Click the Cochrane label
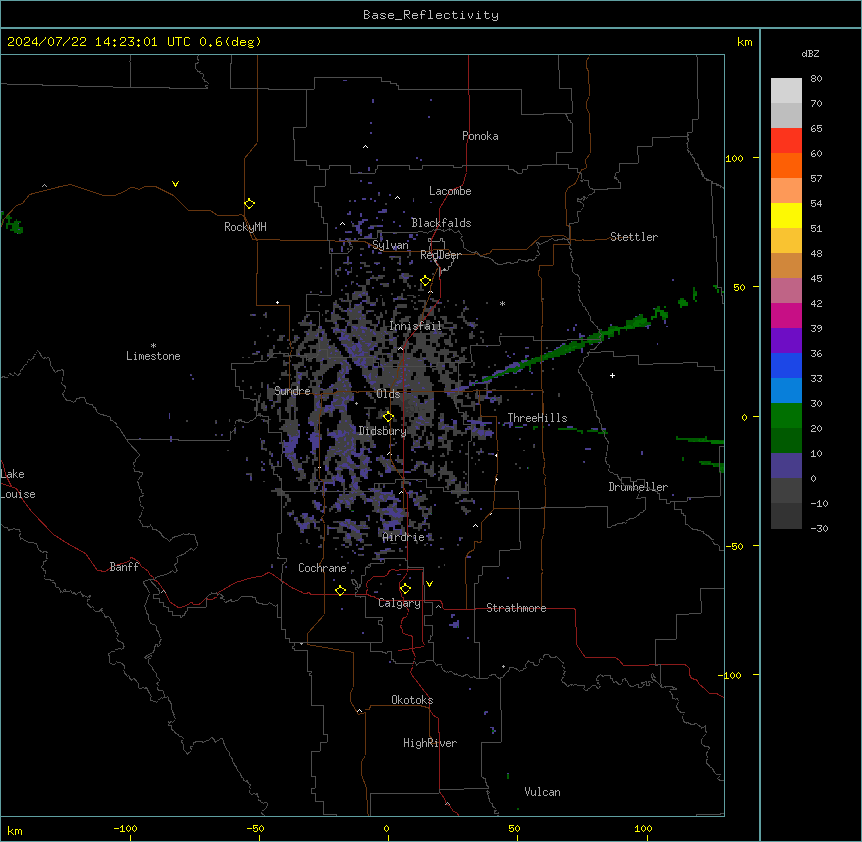Viewport: 862px width, 842px height. click(322, 568)
